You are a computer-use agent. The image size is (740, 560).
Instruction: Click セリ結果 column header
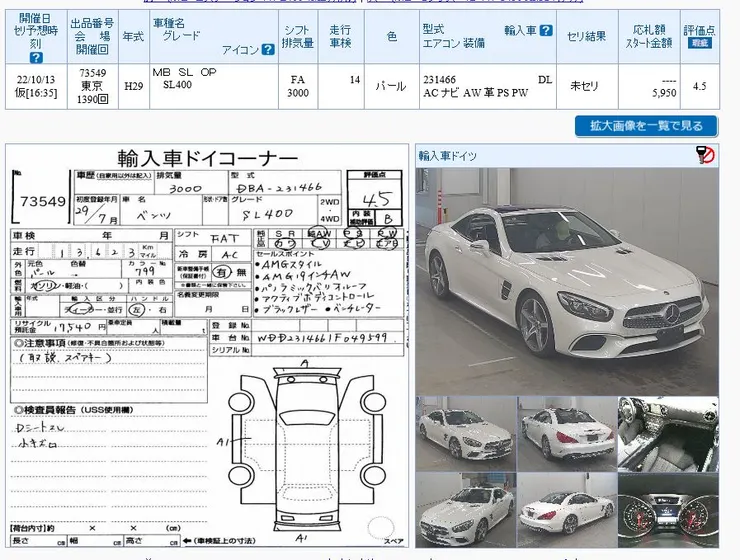pyautogui.click(x=587, y=36)
